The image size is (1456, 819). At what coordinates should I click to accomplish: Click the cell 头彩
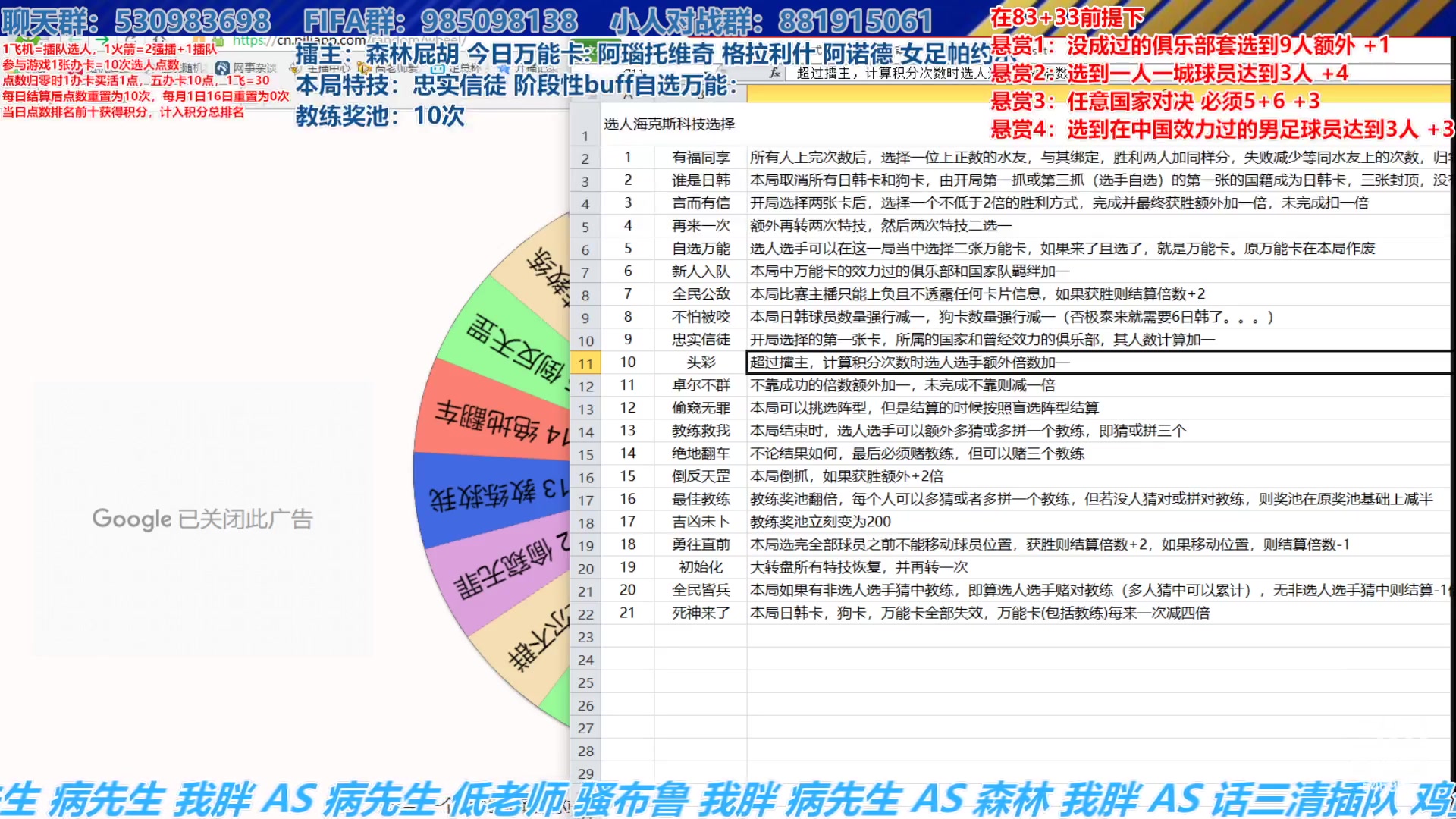click(x=701, y=362)
